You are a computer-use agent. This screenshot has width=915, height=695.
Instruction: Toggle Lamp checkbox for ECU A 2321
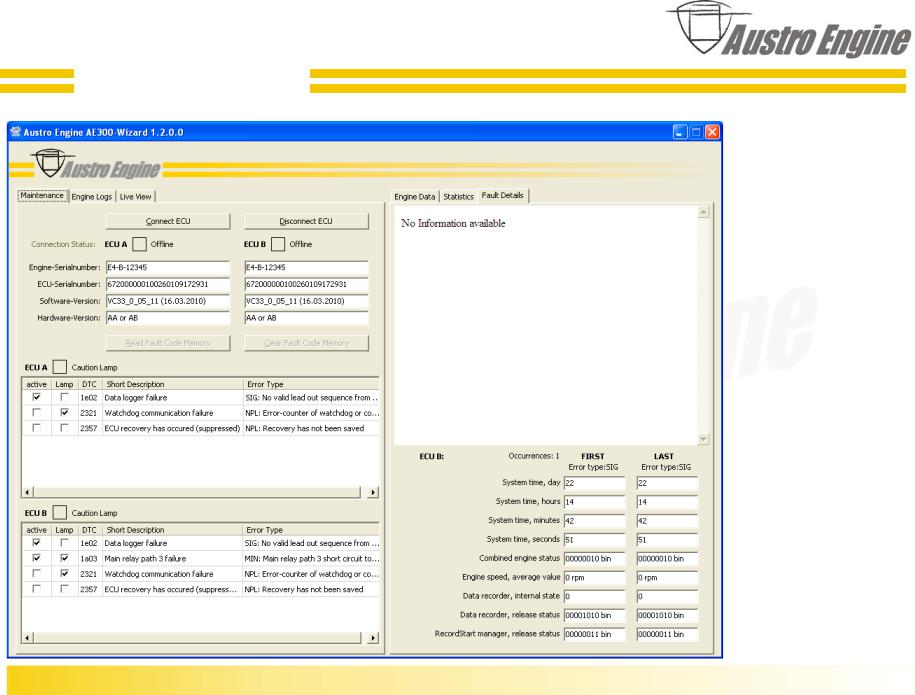point(64,413)
